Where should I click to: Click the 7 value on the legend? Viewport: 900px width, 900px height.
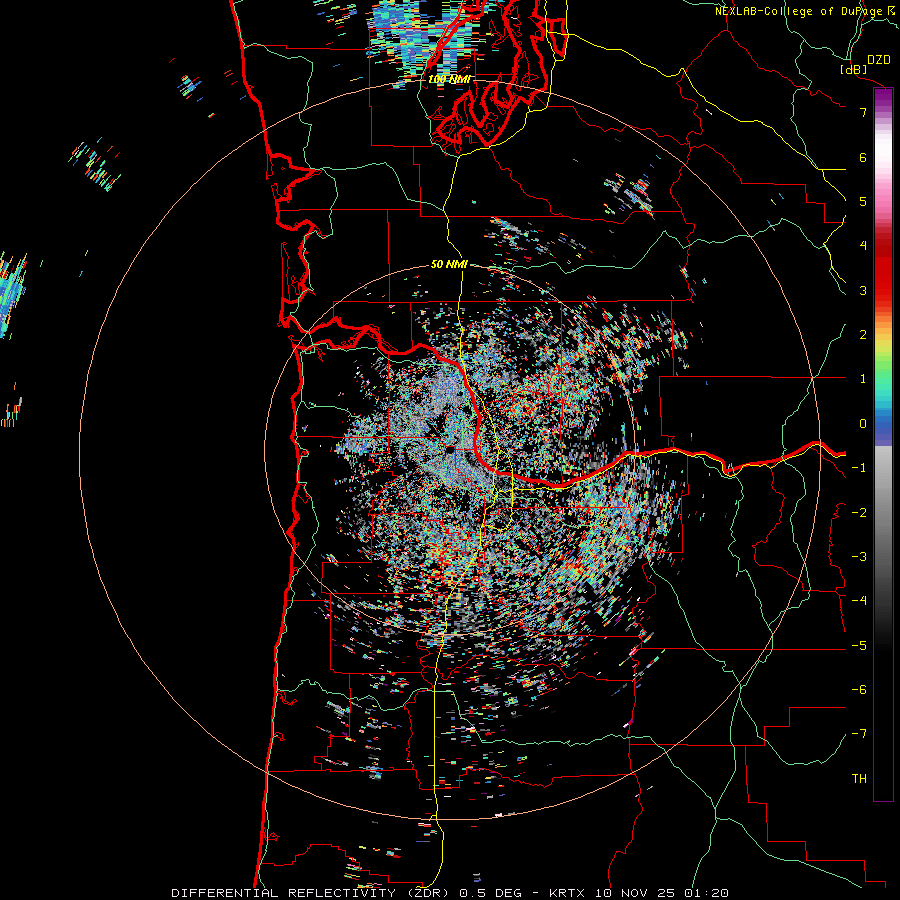pos(863,112)
